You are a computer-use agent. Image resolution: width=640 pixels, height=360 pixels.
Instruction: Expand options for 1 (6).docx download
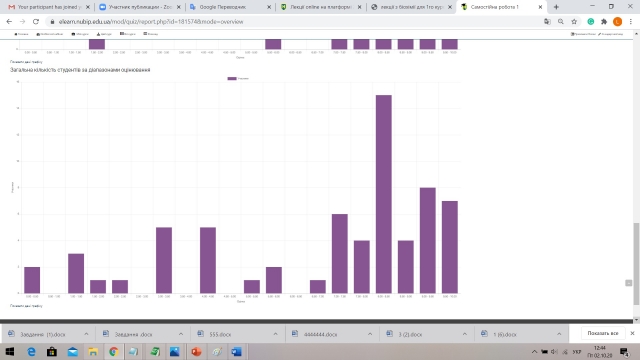[559, 334]
